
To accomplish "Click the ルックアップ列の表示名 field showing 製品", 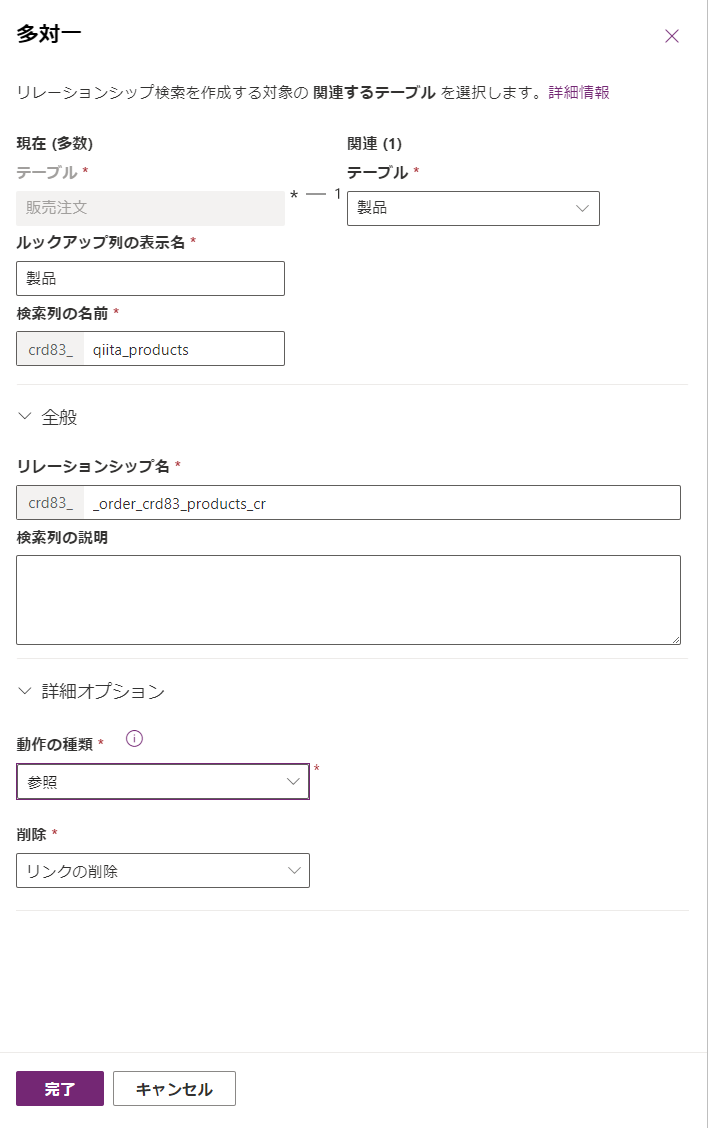I will click(x=150, y=278).
